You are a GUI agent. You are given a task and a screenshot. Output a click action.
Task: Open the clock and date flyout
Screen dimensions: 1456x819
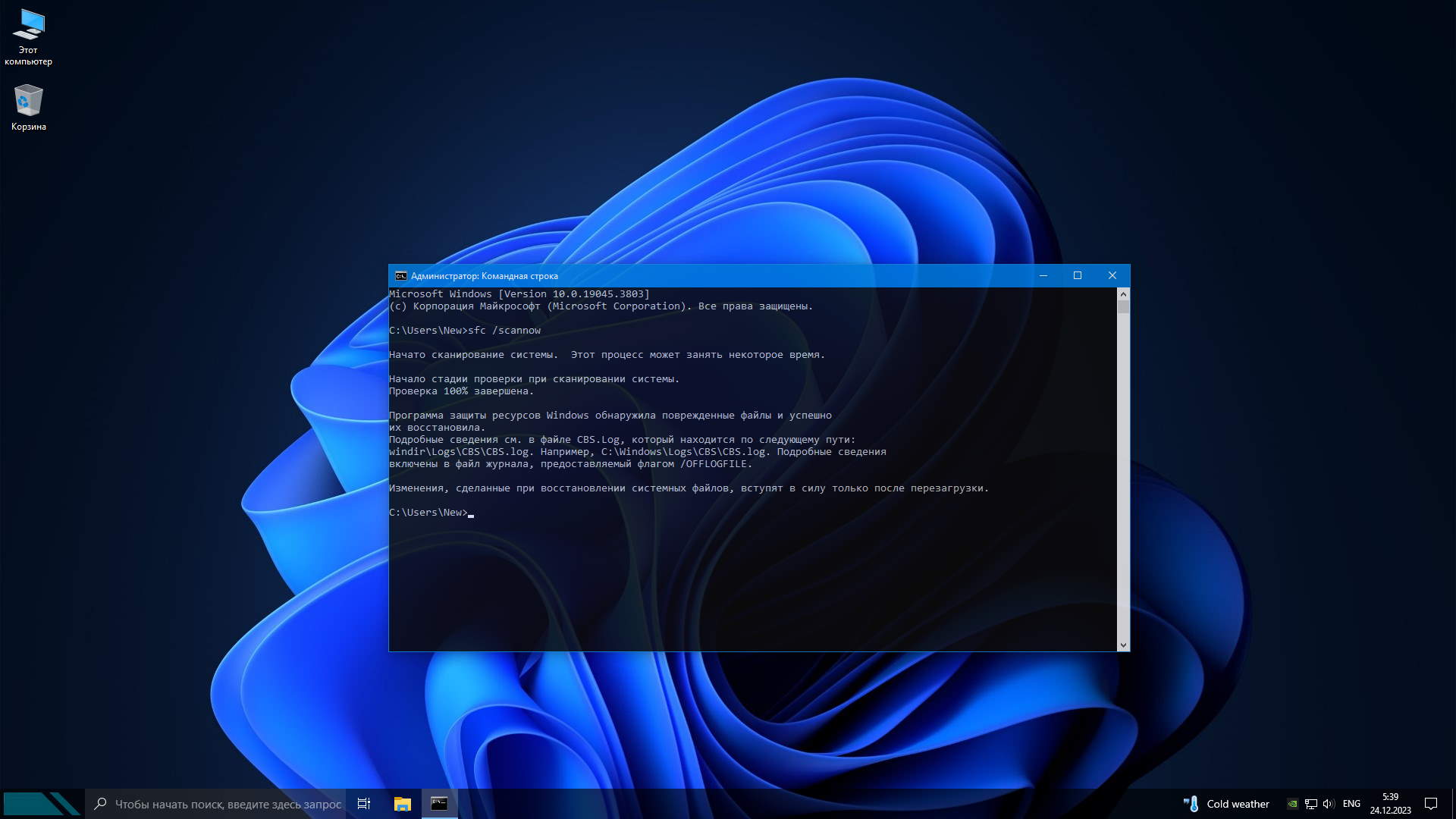1390,804
